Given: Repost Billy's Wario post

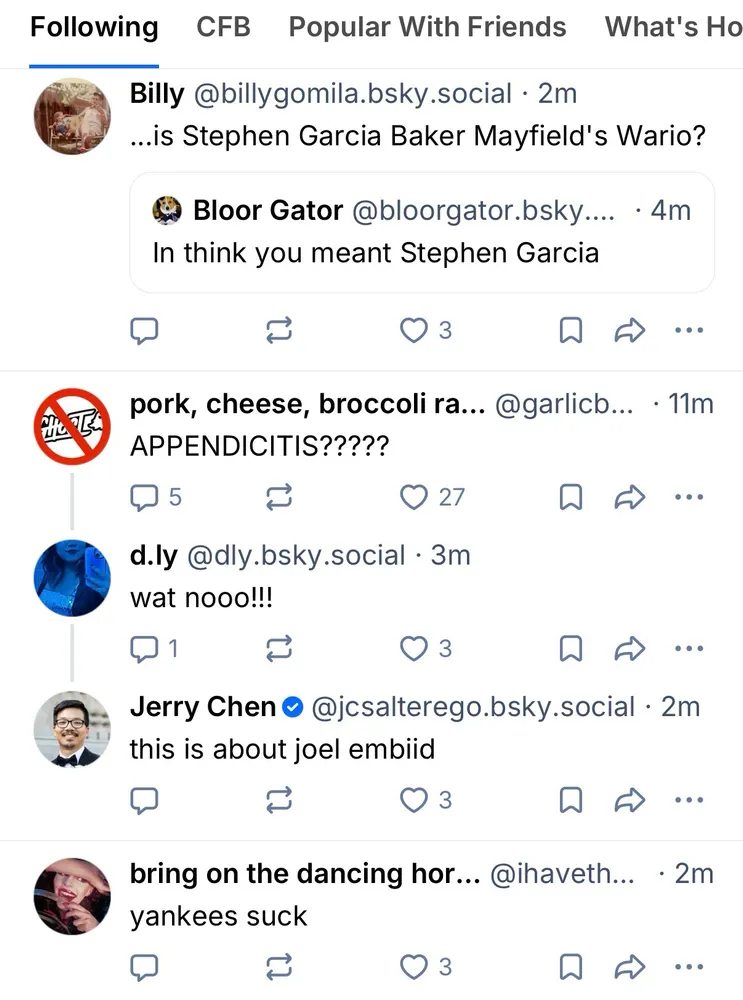Looking at the screenshot, I should [x=280, y=331].
